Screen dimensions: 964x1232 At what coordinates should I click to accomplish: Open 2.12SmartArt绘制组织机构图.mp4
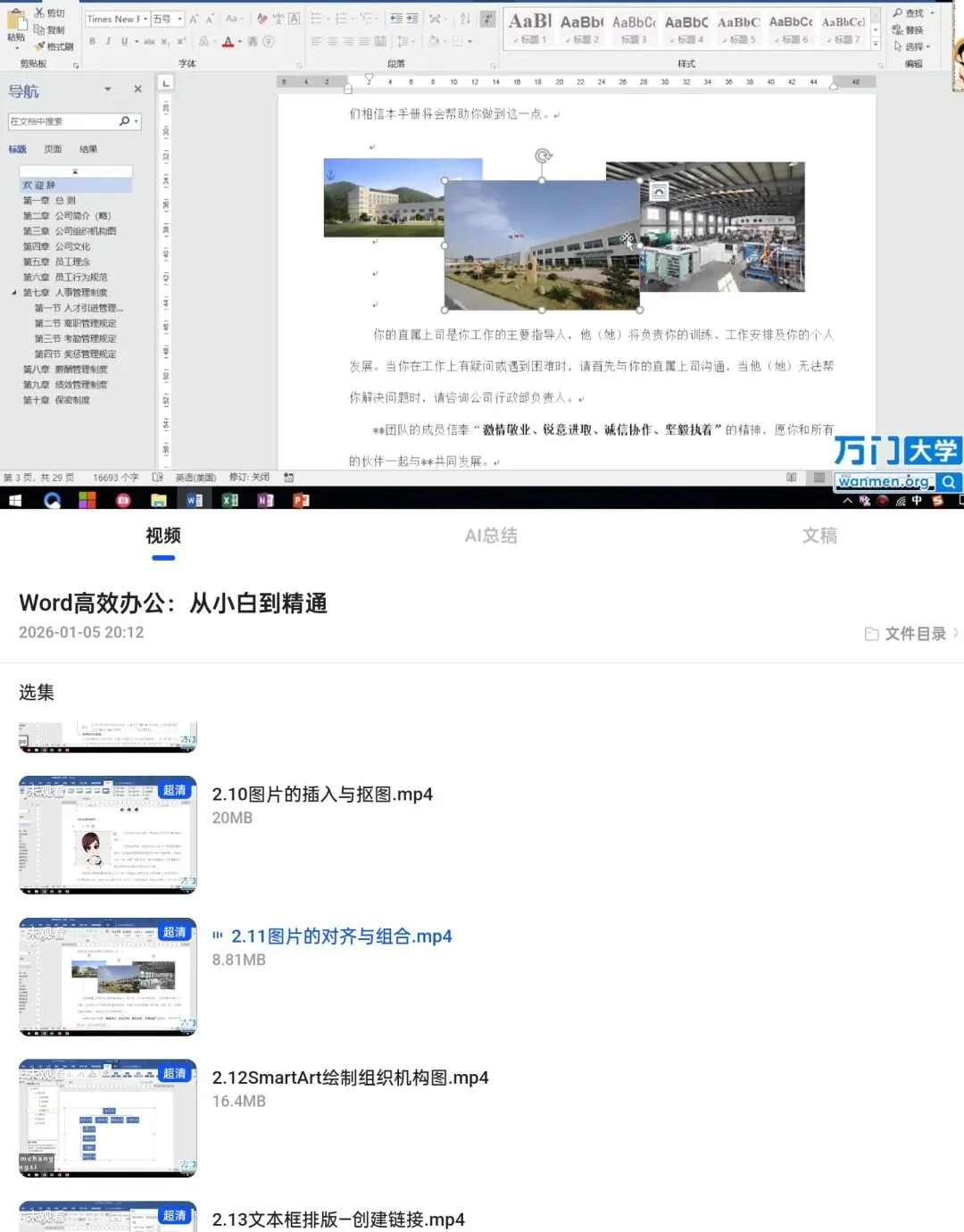coord(350,1078)
